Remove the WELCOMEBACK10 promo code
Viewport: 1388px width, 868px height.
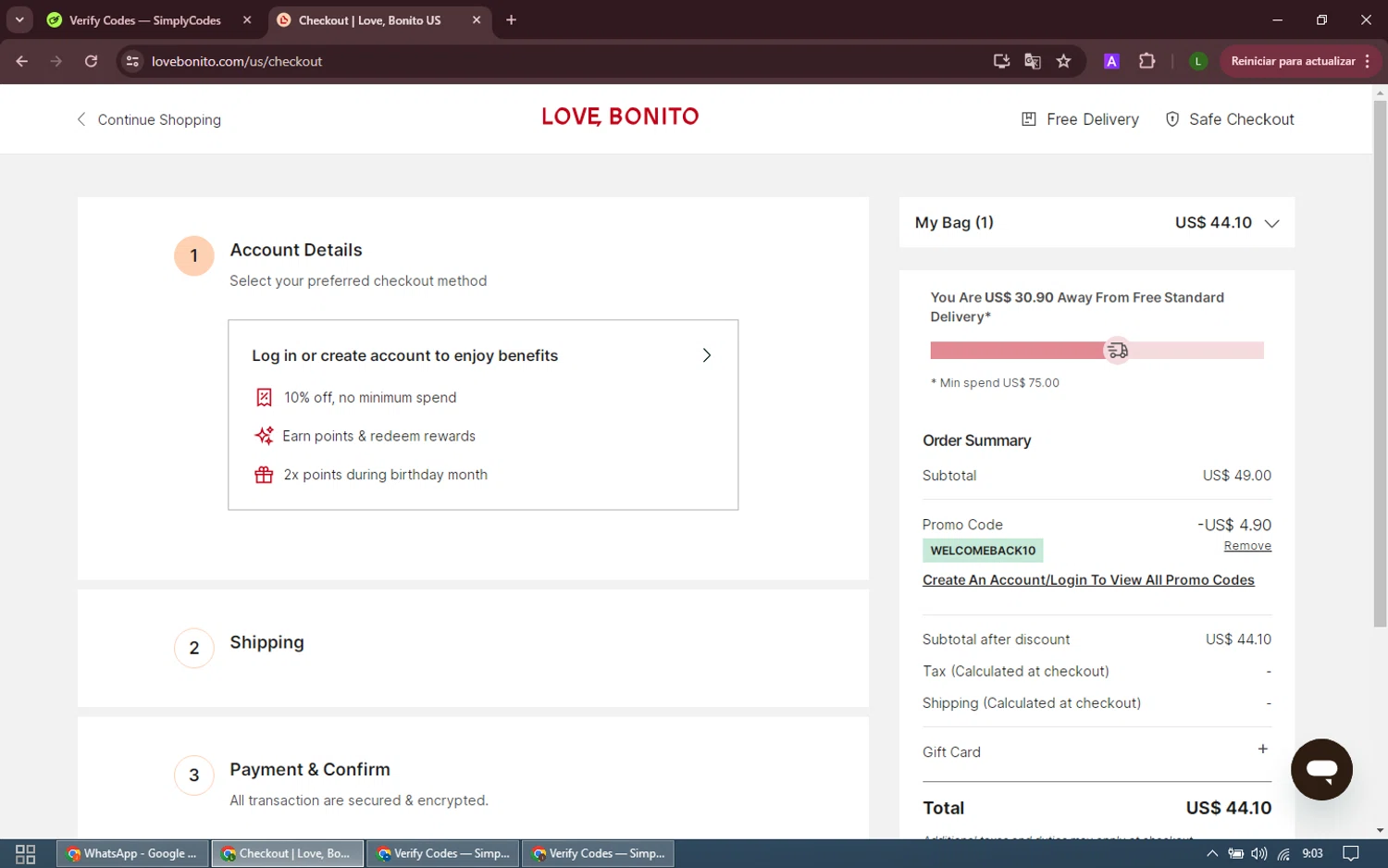click(x=1247, y=546)
